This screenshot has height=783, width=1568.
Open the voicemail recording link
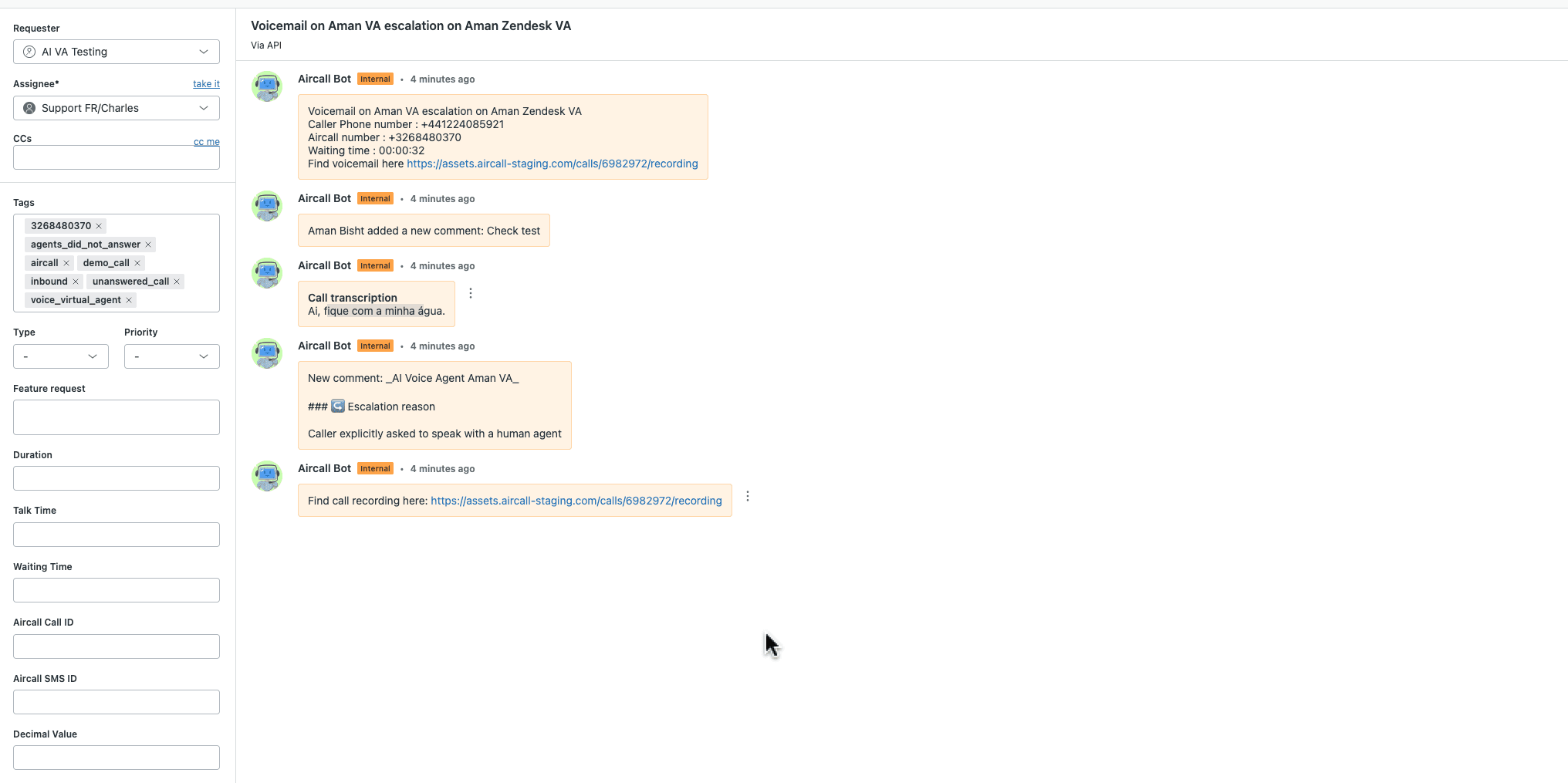point(552,164)
